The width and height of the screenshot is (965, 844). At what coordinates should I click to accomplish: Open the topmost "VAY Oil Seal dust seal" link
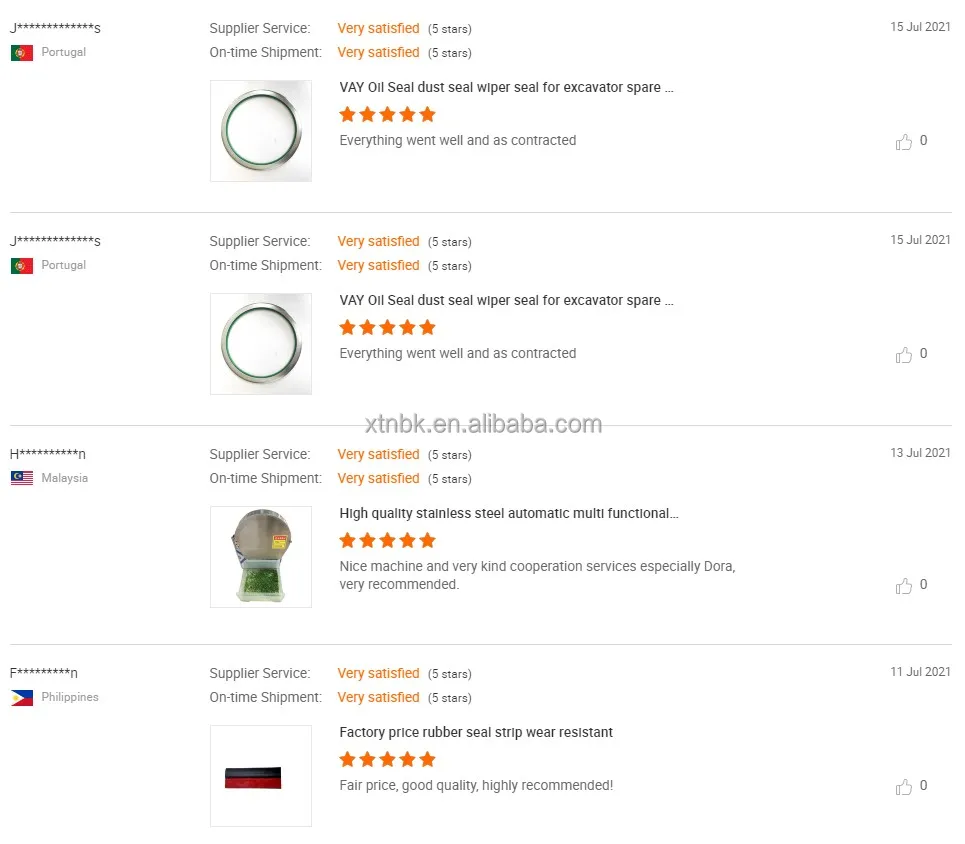(x=506, y=87)
